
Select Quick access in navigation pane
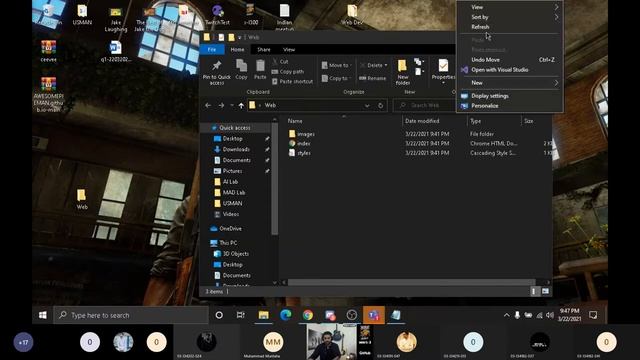point(235,128)
